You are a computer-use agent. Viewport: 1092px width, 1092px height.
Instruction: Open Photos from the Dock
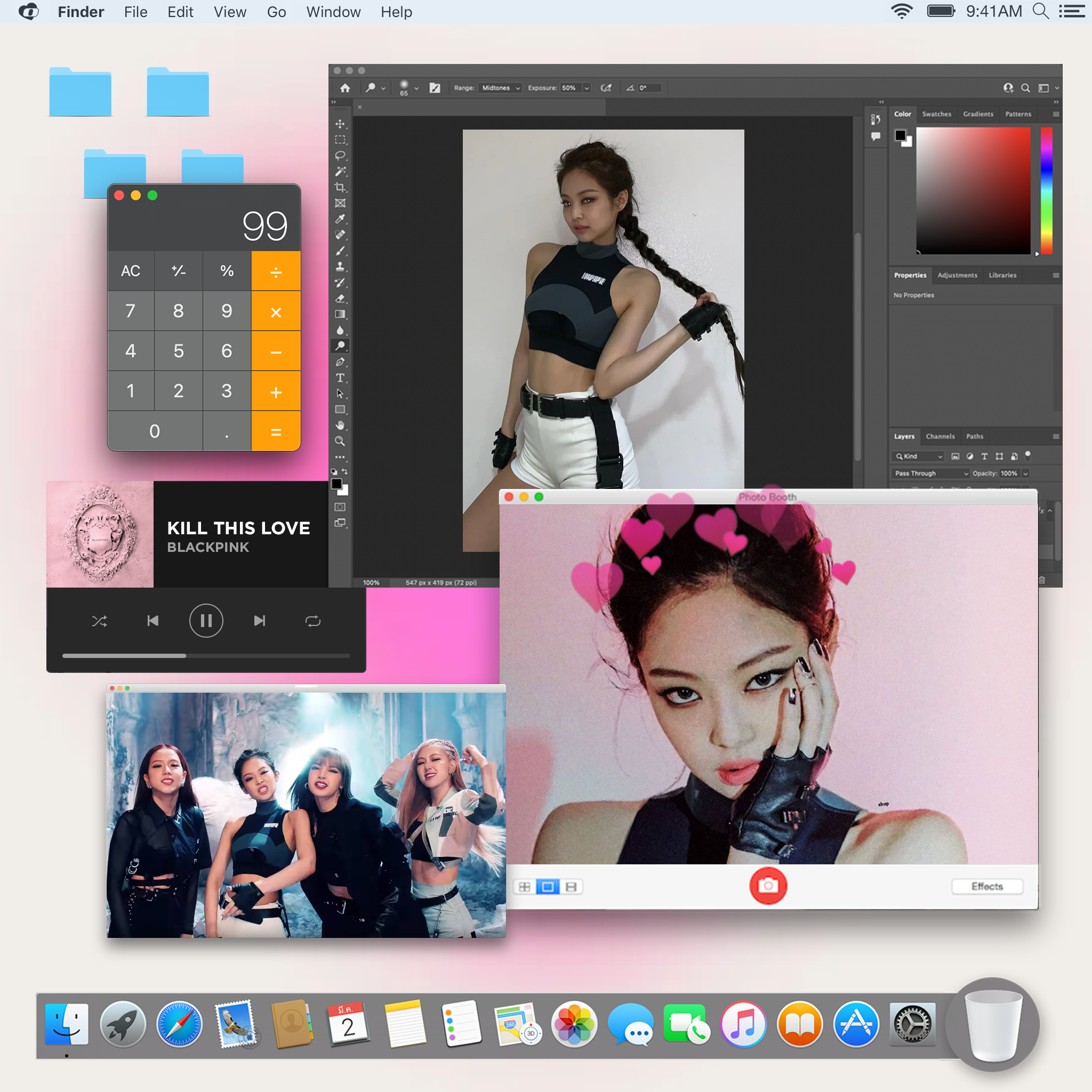[x=574, y=1024]
